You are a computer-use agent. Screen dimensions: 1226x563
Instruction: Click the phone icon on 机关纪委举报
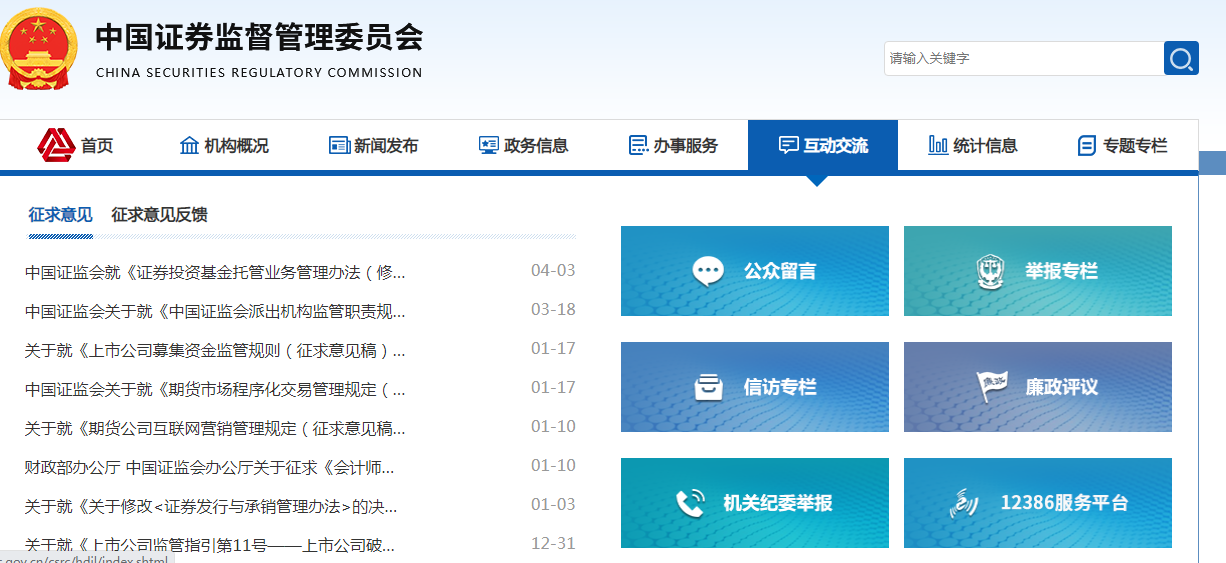690,503
